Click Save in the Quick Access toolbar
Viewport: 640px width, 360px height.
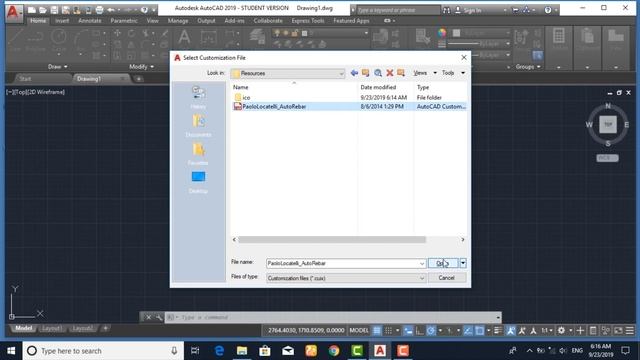[54, 10]
